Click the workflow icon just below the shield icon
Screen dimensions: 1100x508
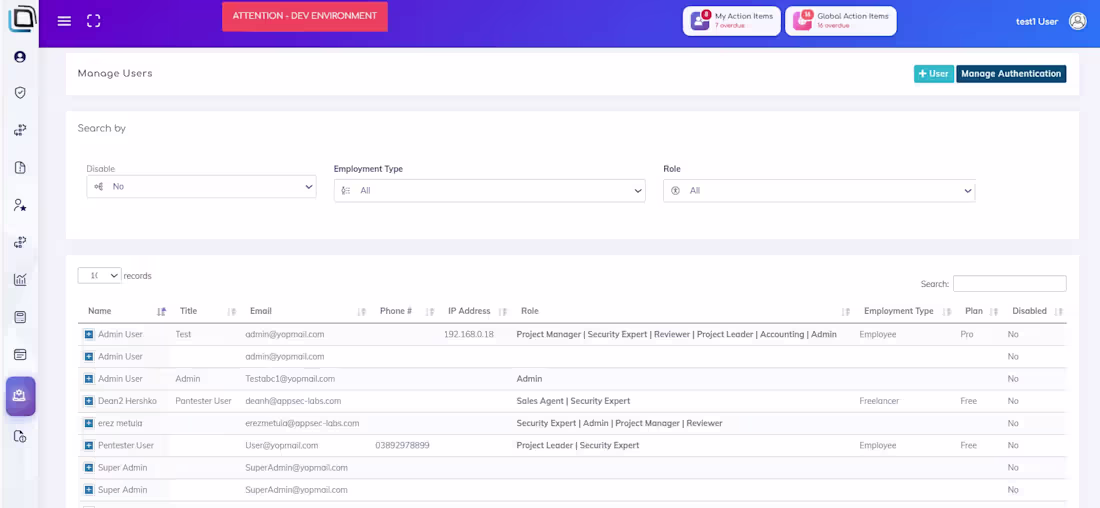coord(20,130)
